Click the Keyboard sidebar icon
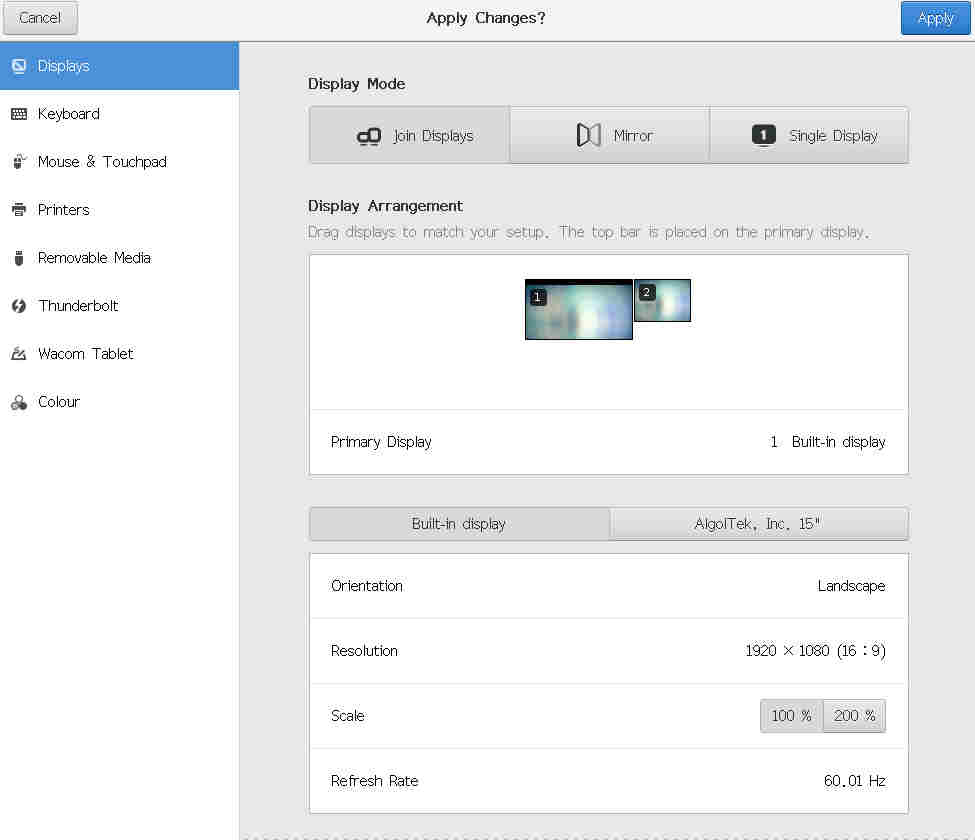This screenshot has width=975, height=840. click(x=19, y=114)
